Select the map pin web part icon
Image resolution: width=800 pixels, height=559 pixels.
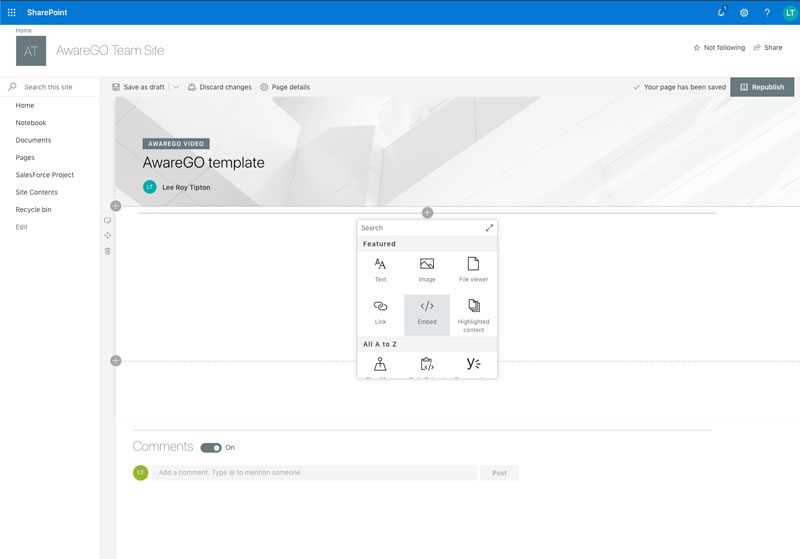(380, 364)
